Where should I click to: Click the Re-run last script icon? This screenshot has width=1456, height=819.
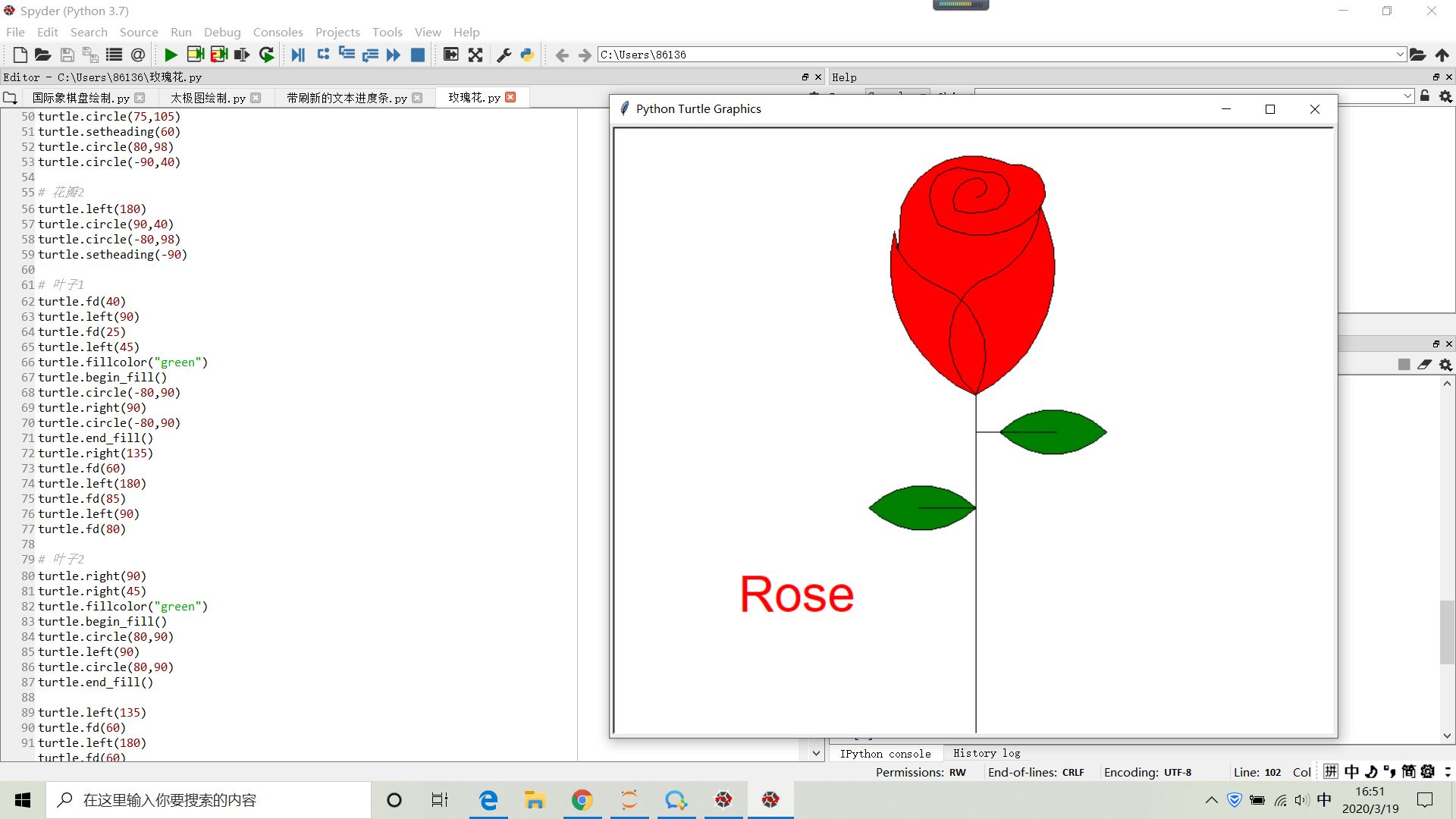pyautogui.click(x=266, y=55)
